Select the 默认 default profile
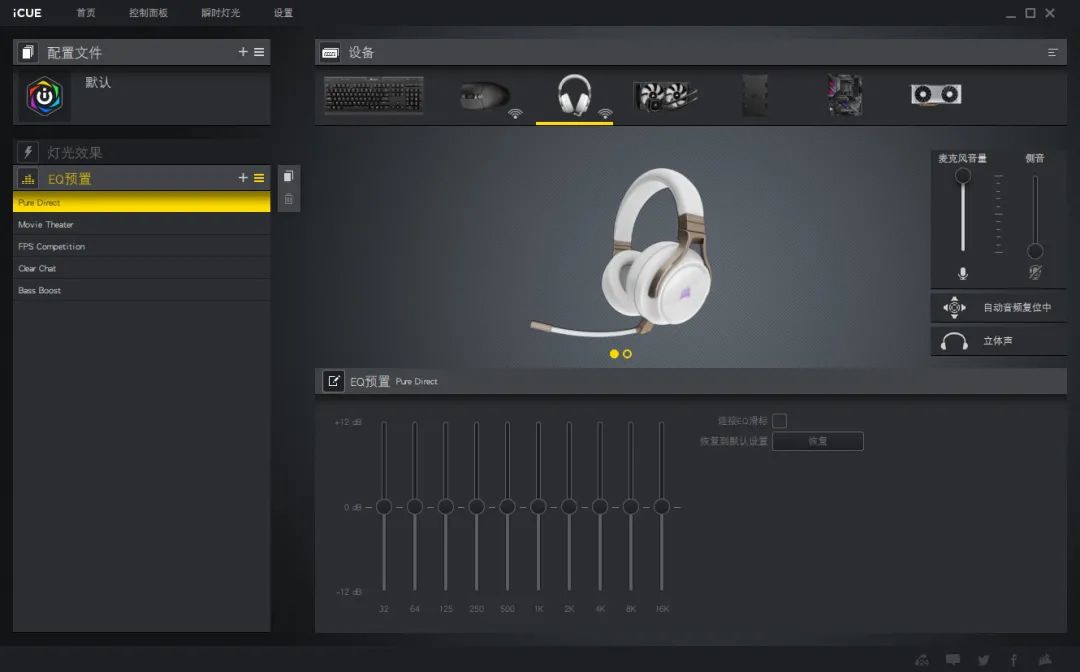 point(141,96)
